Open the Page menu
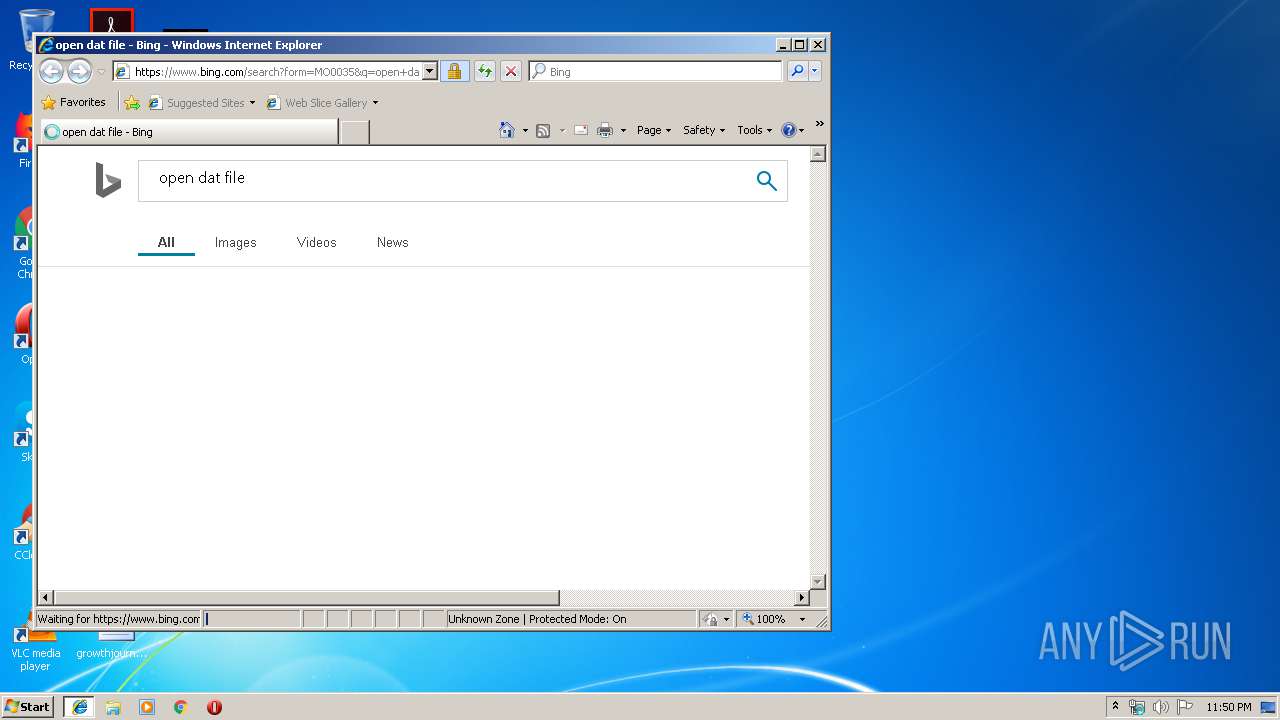The height and width of the screenshot is (720, 1280). point(654,130)
